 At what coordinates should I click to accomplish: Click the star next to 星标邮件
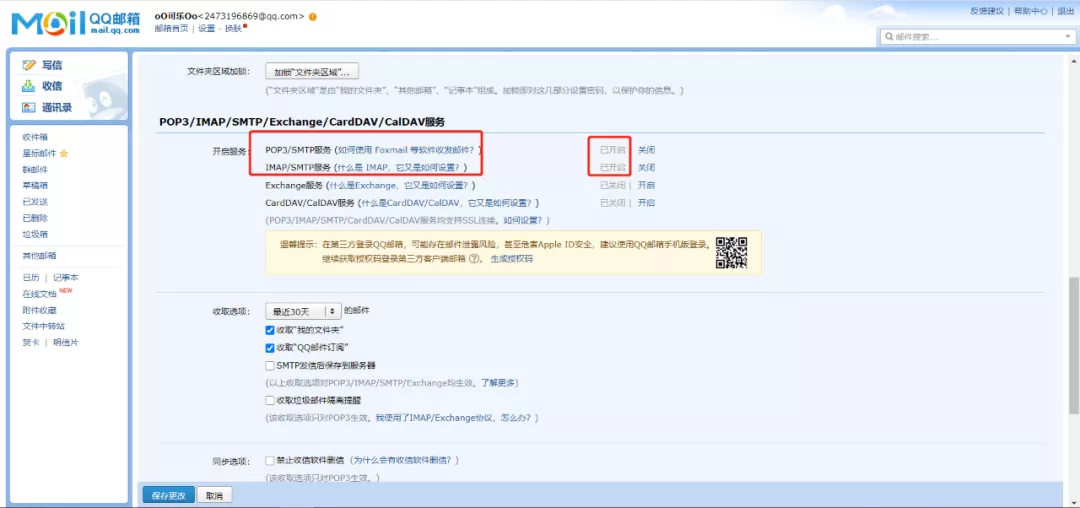point(64,153)
